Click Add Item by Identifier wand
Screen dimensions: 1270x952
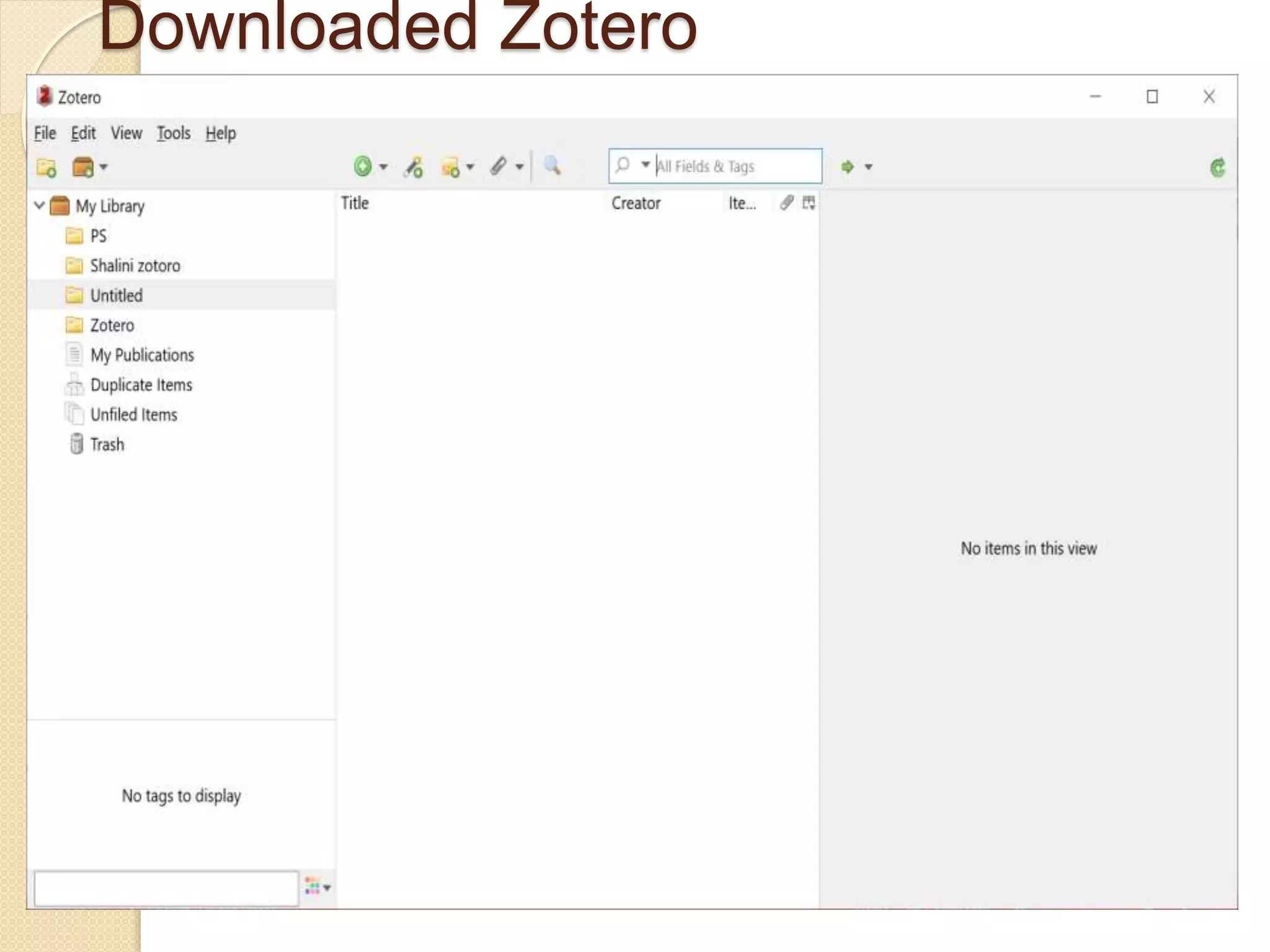click(x=414, y=167)
